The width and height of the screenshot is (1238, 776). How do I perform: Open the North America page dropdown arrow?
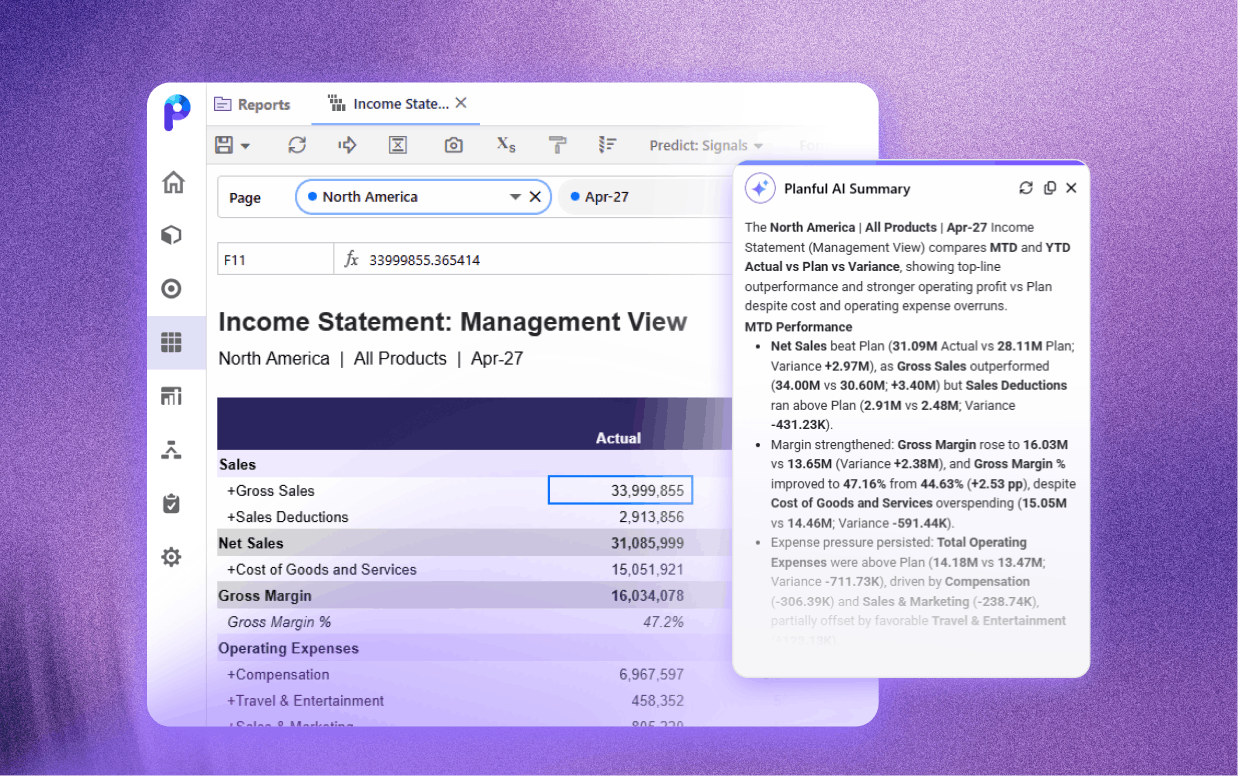pyautogui.click(x=515, y=197)
